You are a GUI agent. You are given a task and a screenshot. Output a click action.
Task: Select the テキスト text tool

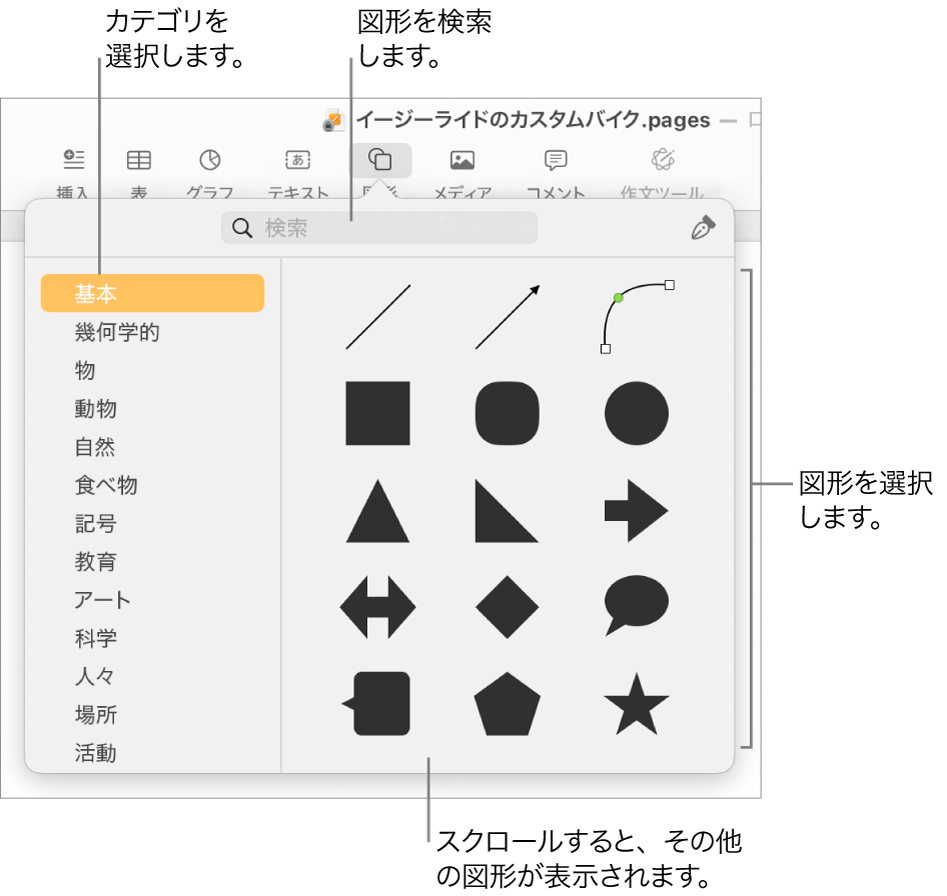click(295, 160)
